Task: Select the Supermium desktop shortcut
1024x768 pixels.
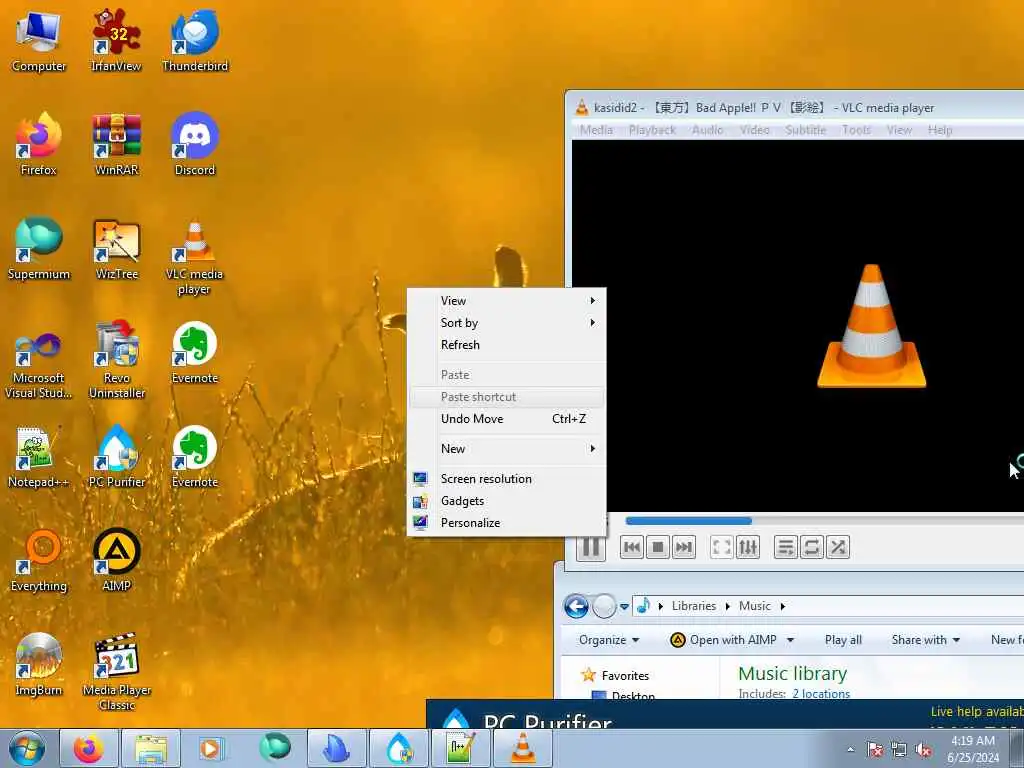Action: [39, 249]
